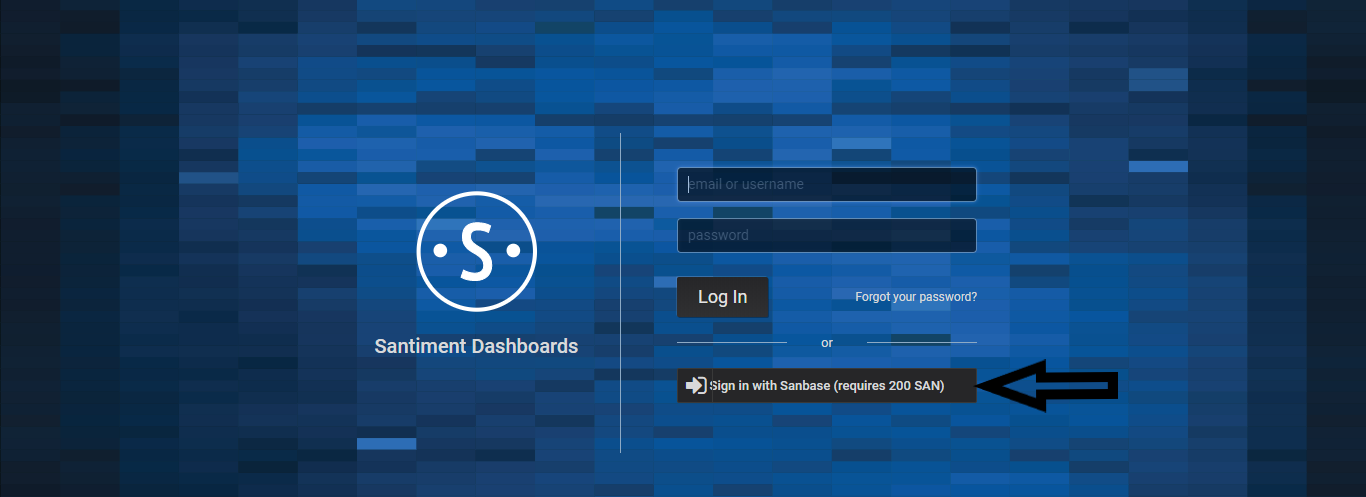
Task: Open the Forgot your password link
Action: [916, 297]
